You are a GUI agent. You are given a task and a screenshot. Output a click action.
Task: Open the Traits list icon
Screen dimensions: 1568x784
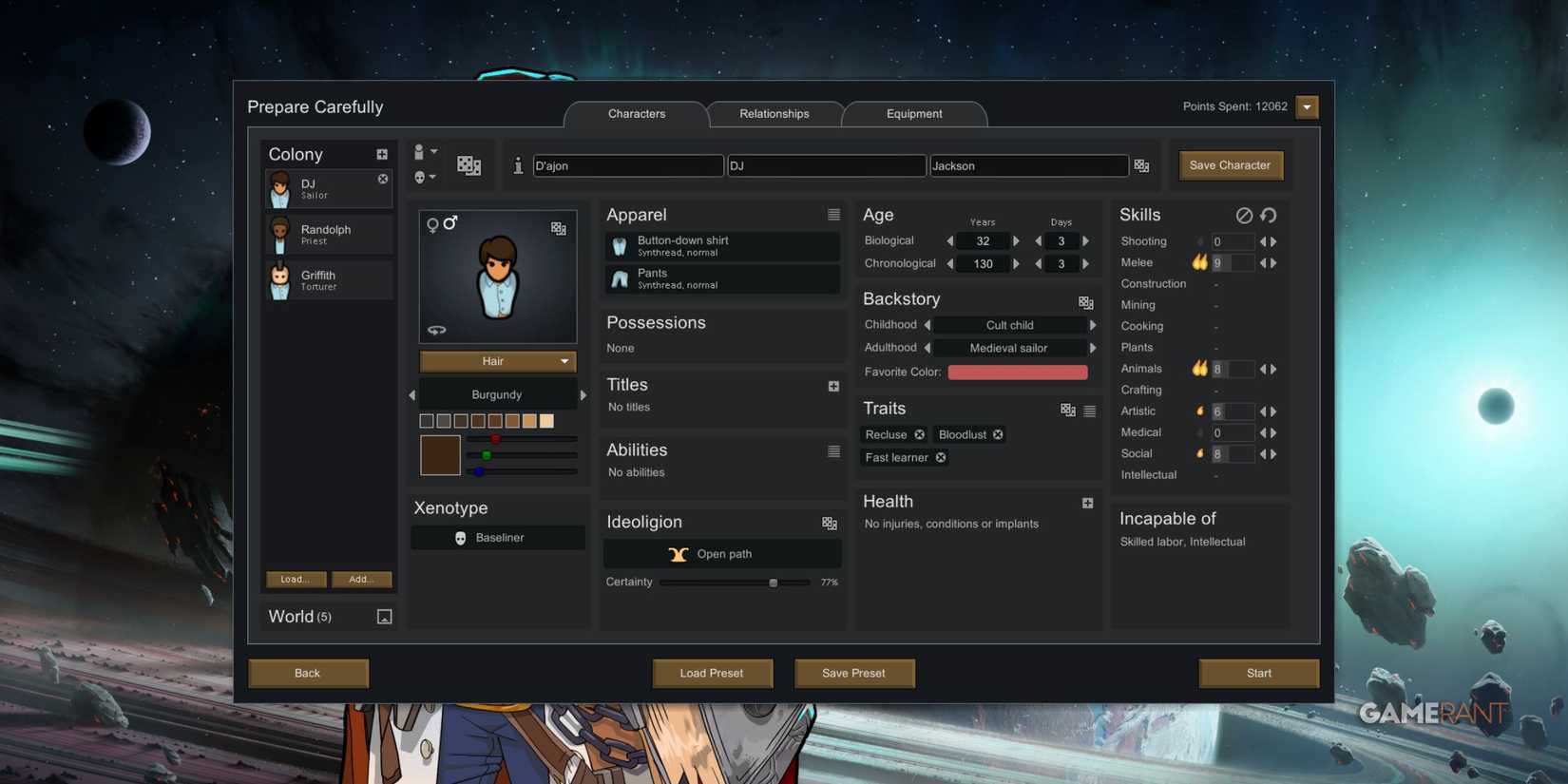[1089, 411]
